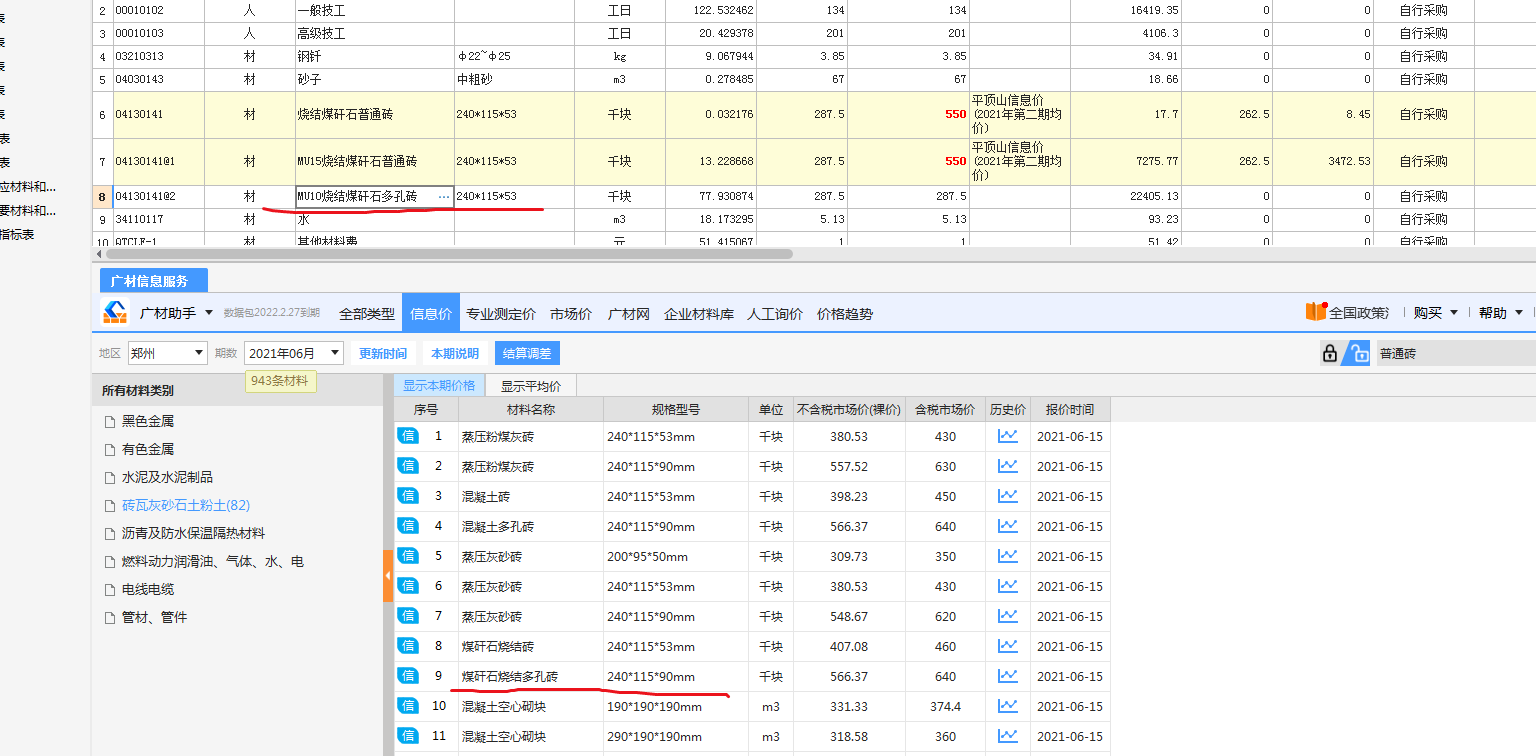Click the 更新时间 button
The height and width of the screenshot is (756, 1536).
(x=383, y=353)
